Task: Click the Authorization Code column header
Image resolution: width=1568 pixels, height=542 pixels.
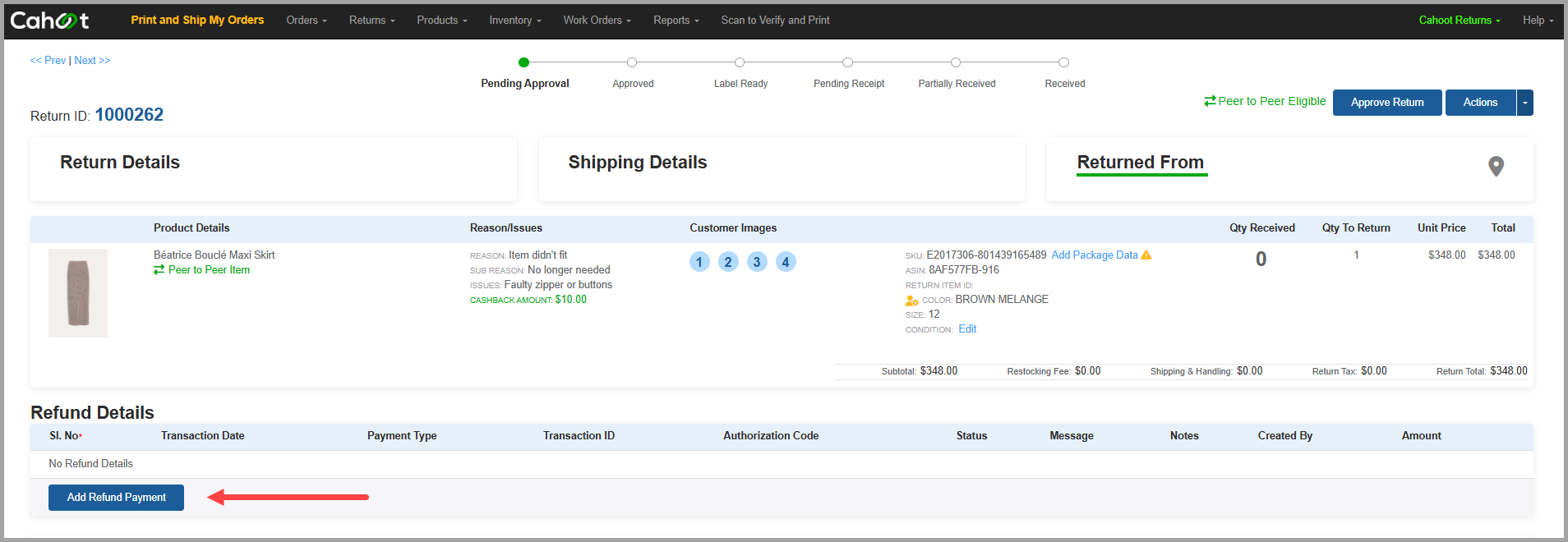Action: [x=771, y=436]
